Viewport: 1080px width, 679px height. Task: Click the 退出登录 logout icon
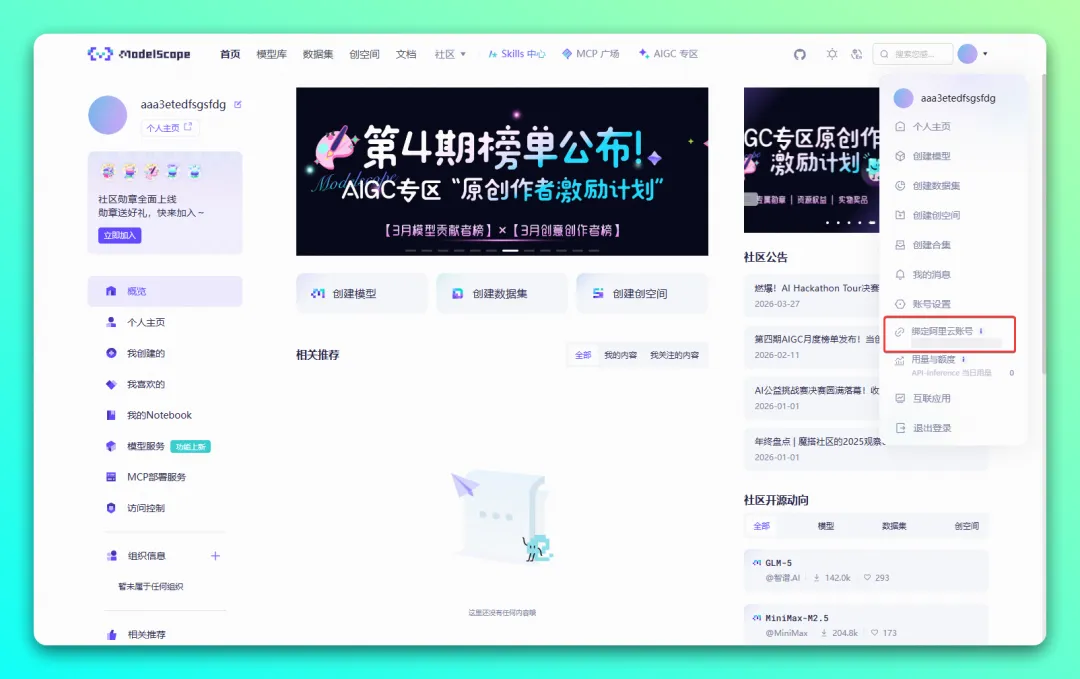pos(900,428)
